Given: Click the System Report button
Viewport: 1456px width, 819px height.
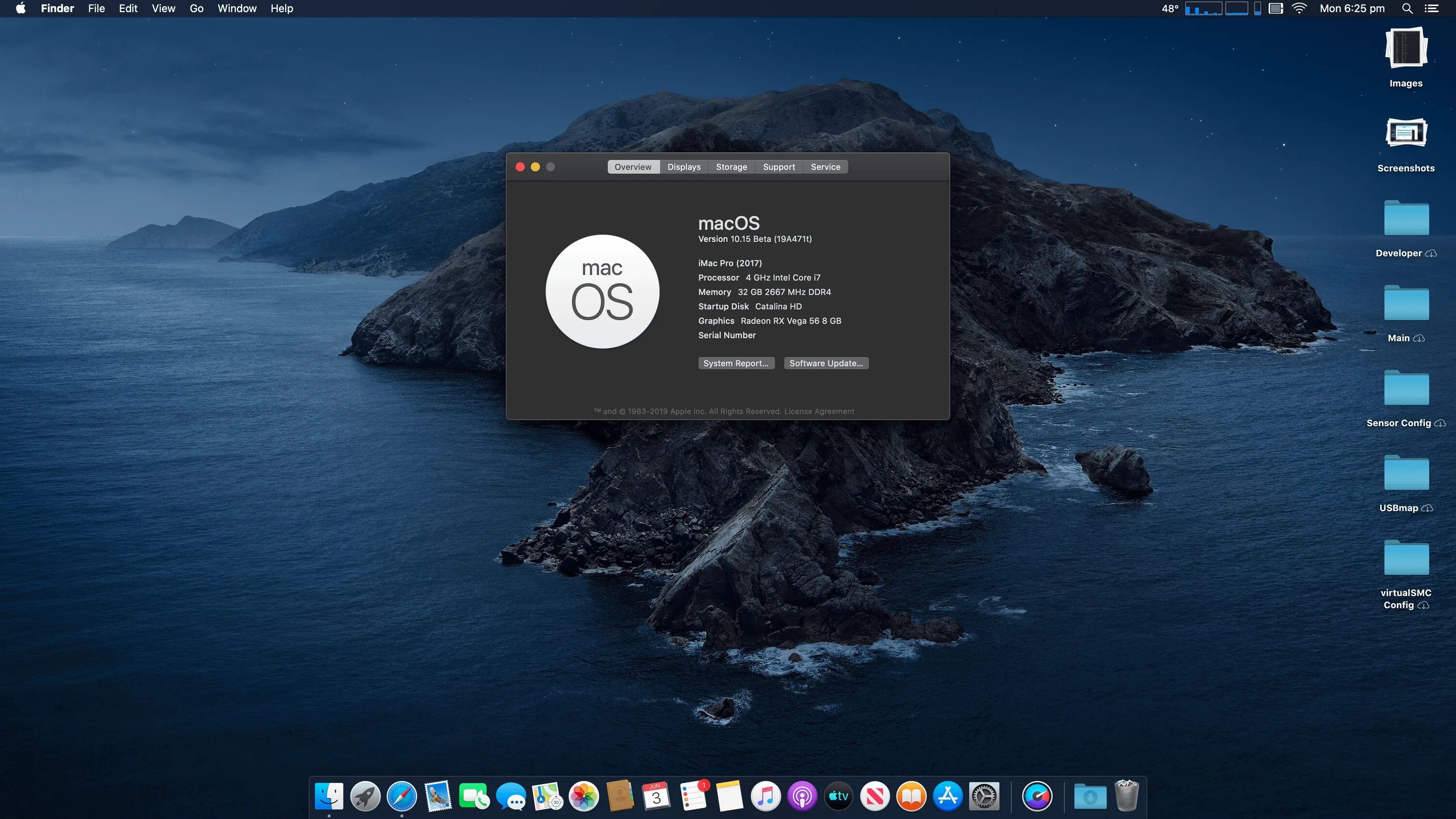Looking at the screenshot, I should click(x=735, y=363).
